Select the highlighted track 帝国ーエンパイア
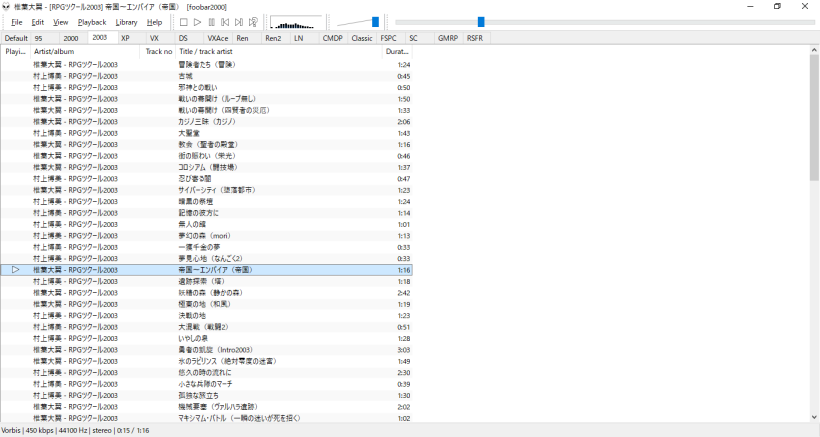Image resolution: width=820 pixels, height=437 pixels. pyautogui.click(x=207, y=270)
